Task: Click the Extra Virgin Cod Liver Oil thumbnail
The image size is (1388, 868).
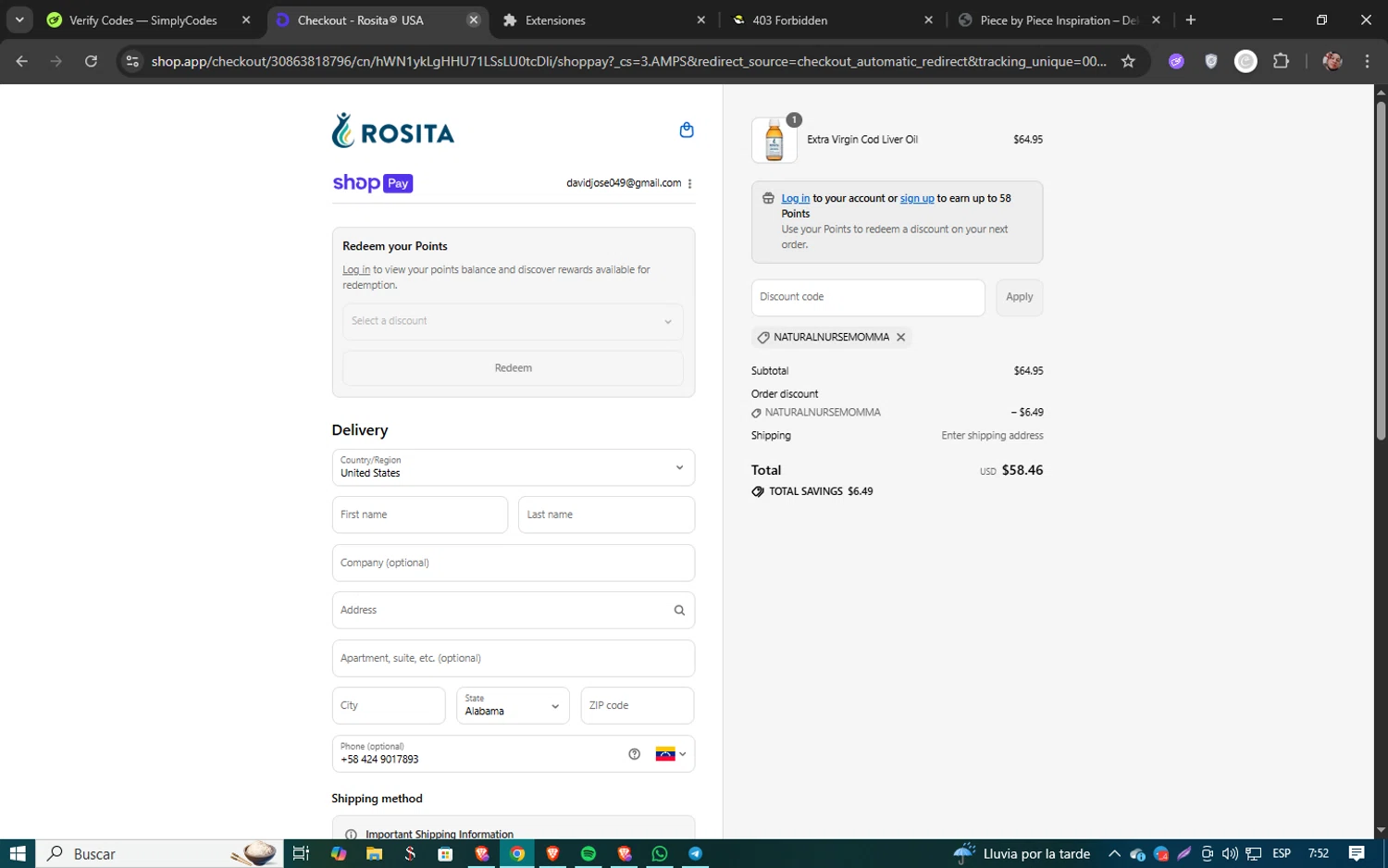Action: pos(775,140)
